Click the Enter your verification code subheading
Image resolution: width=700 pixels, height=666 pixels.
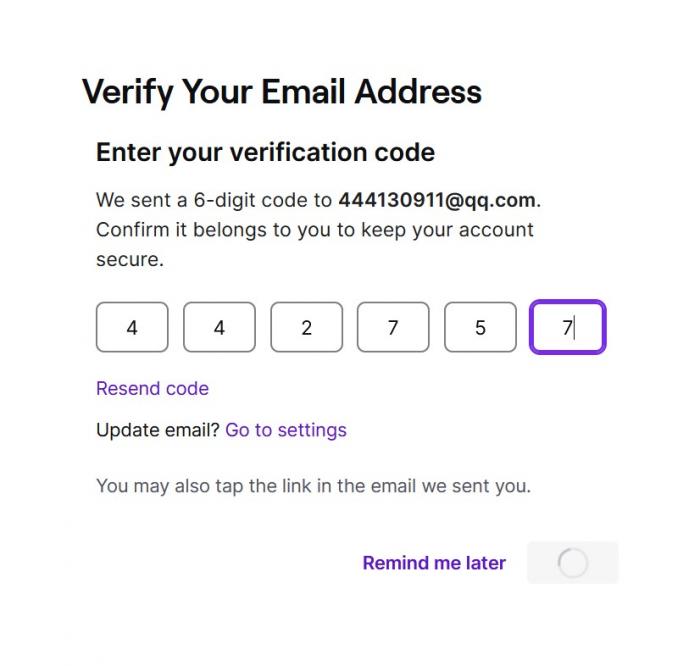[x=266, y=152]
